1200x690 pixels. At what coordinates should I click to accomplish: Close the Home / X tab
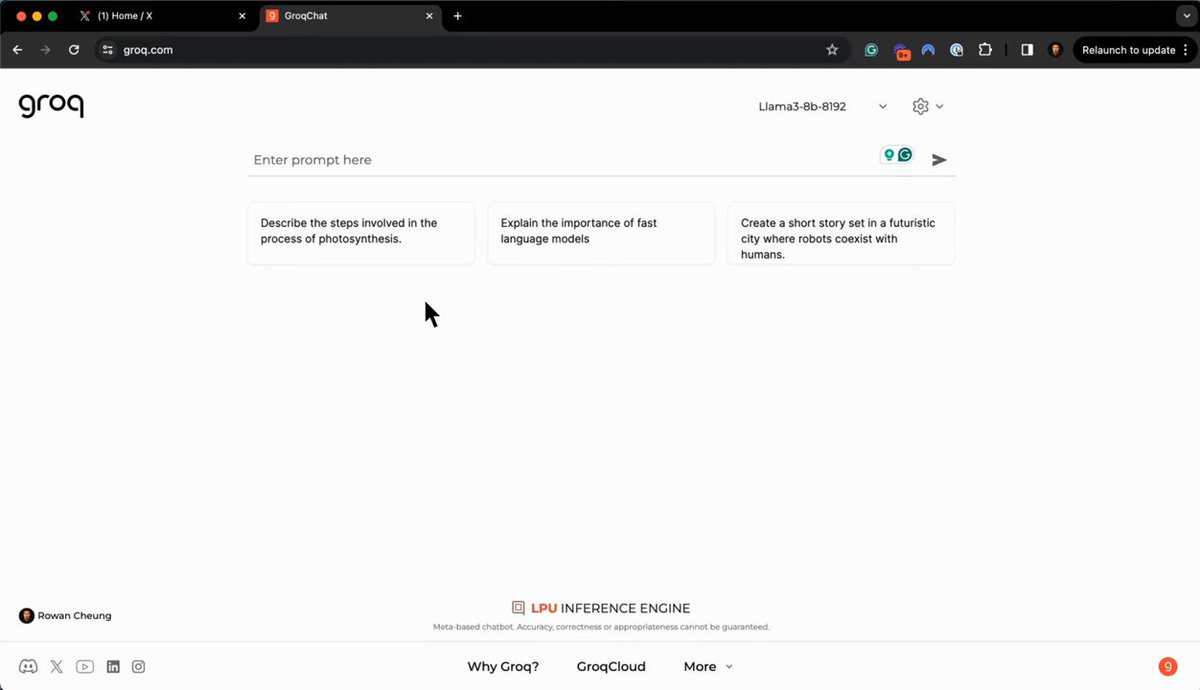pos(242,16)
